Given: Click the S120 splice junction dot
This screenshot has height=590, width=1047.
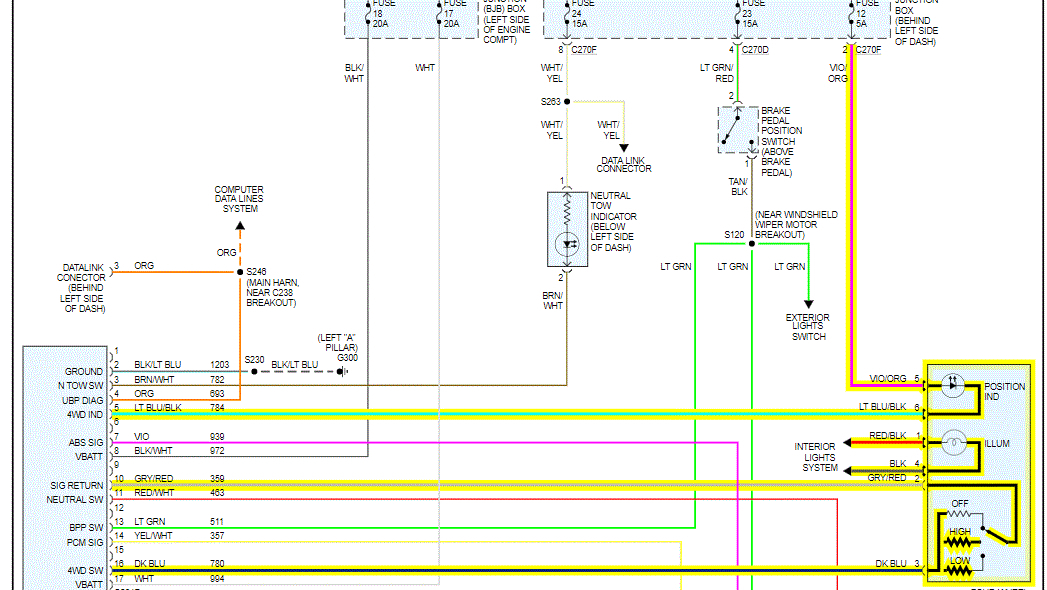Looking at the screenshot, I should pyautogui.click(x=751, y=241).
